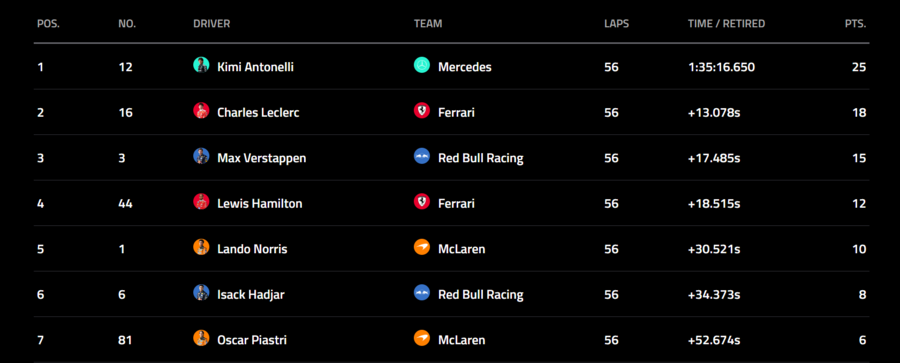This screenshot has height=363, width=900.
Task: Open Ferrari team link in Hamilton's row
Action: (x=456, y=204)
